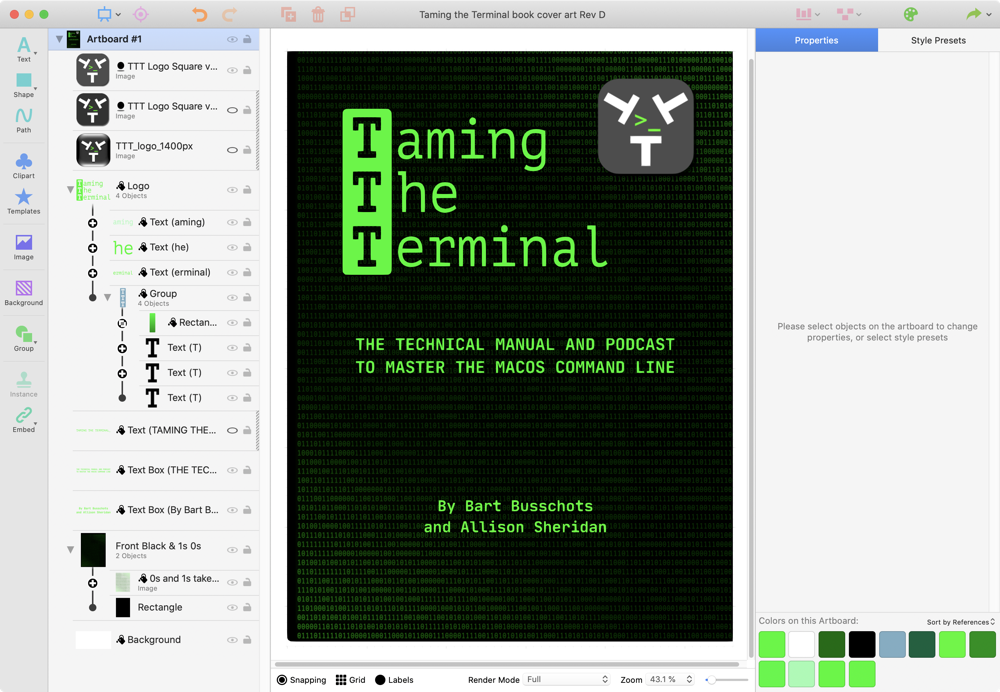Image resolution: width=1000 pixels, height=692 pixels.
Task: Collapse the Logo group layer
Action: click(70, 189)
